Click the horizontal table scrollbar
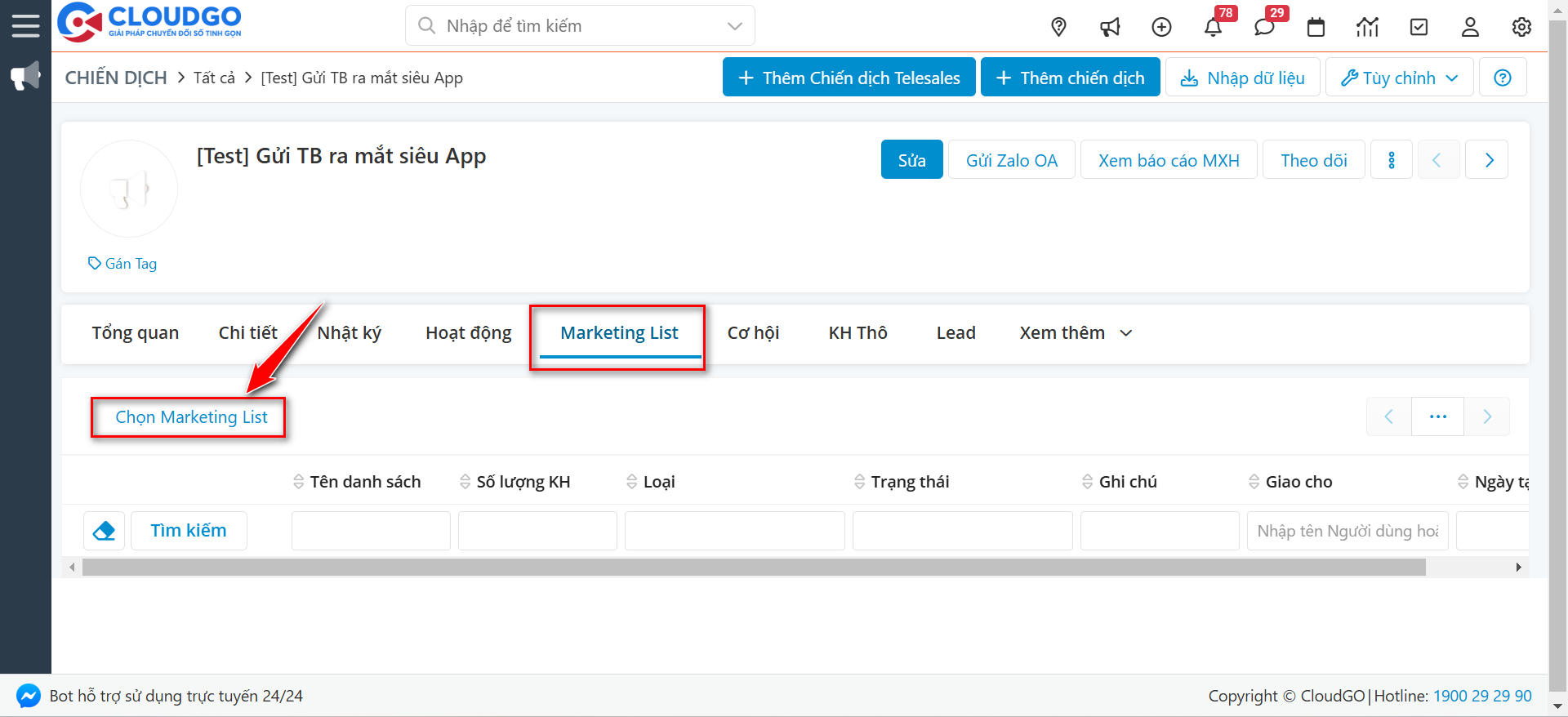This screenshot has width=1568, height=717. [753, 567]
